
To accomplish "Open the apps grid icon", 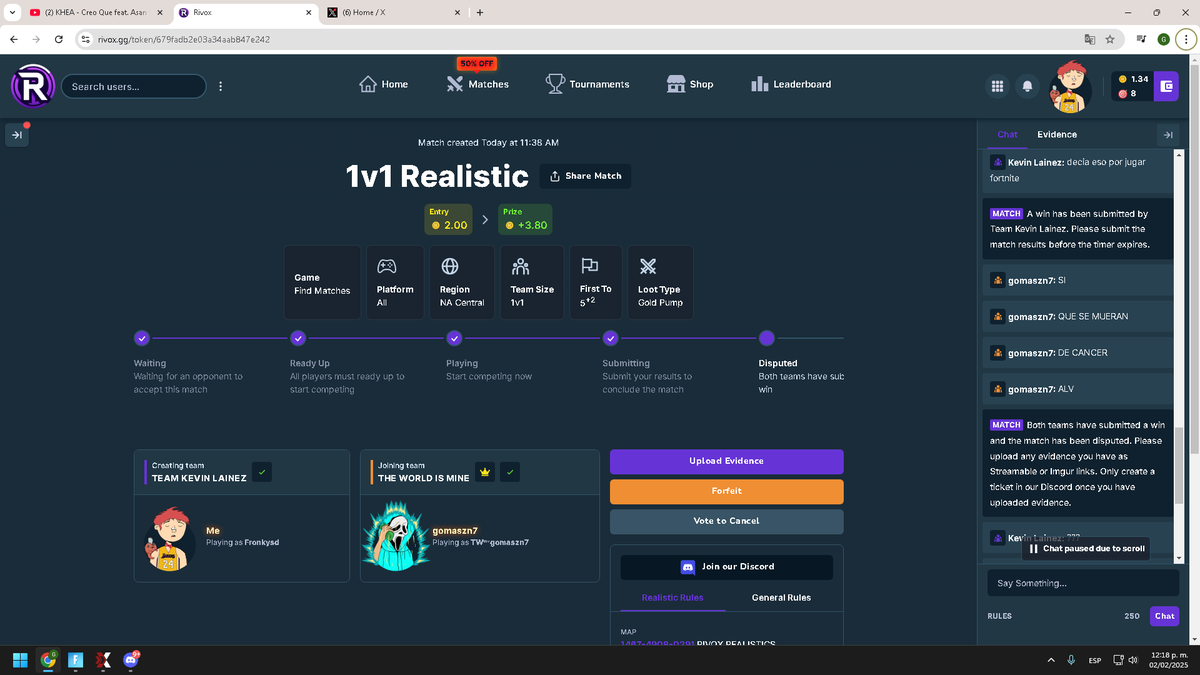I will tap(997, 86).
